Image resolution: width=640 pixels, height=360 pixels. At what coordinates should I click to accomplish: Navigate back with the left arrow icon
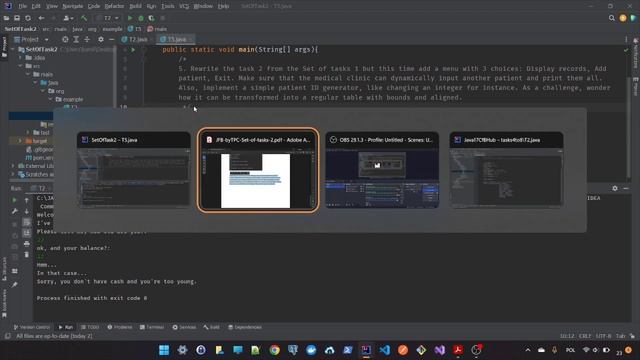41,18
